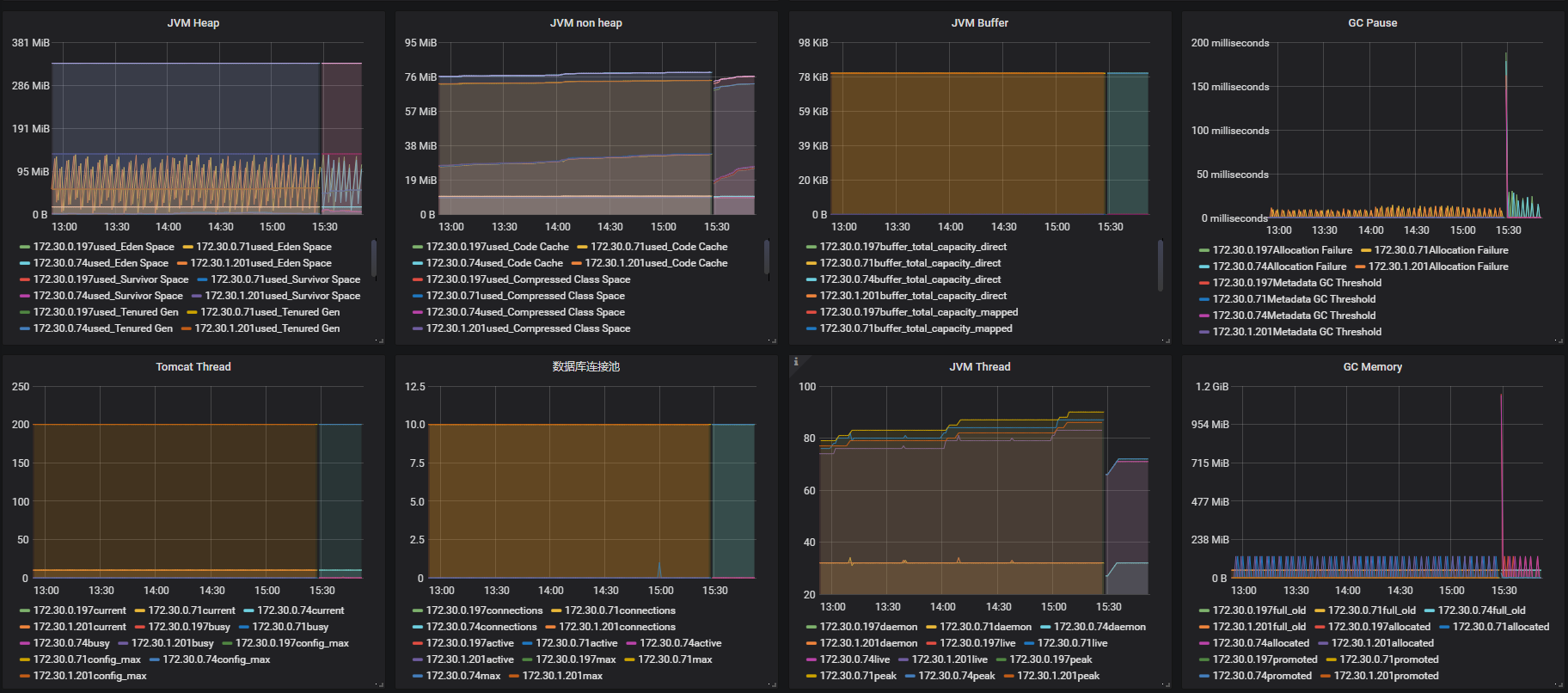
Task: Click the JVM Heap legend scrollbar
Action: pos(374,258)
